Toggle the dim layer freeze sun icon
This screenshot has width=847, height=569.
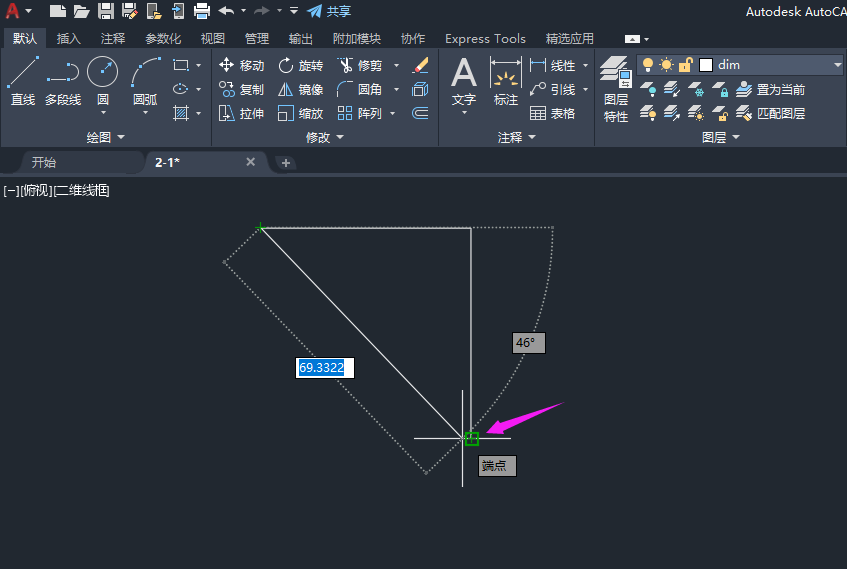coord(666,64)
